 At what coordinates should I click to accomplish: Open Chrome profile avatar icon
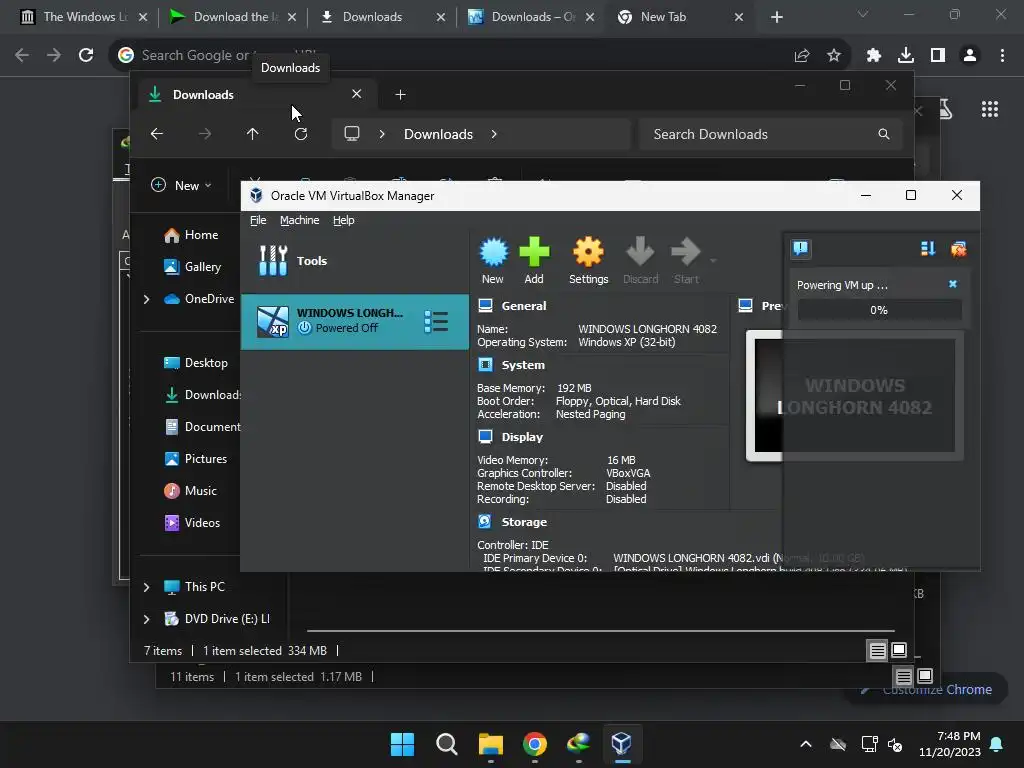[970, 56]
